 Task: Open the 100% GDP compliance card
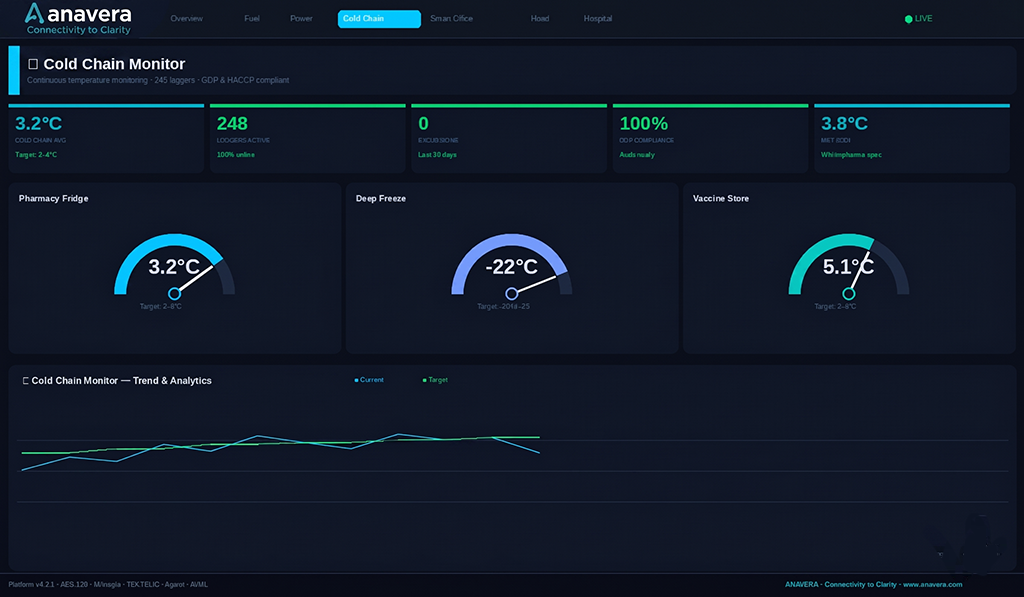click(x=711, y=138)
